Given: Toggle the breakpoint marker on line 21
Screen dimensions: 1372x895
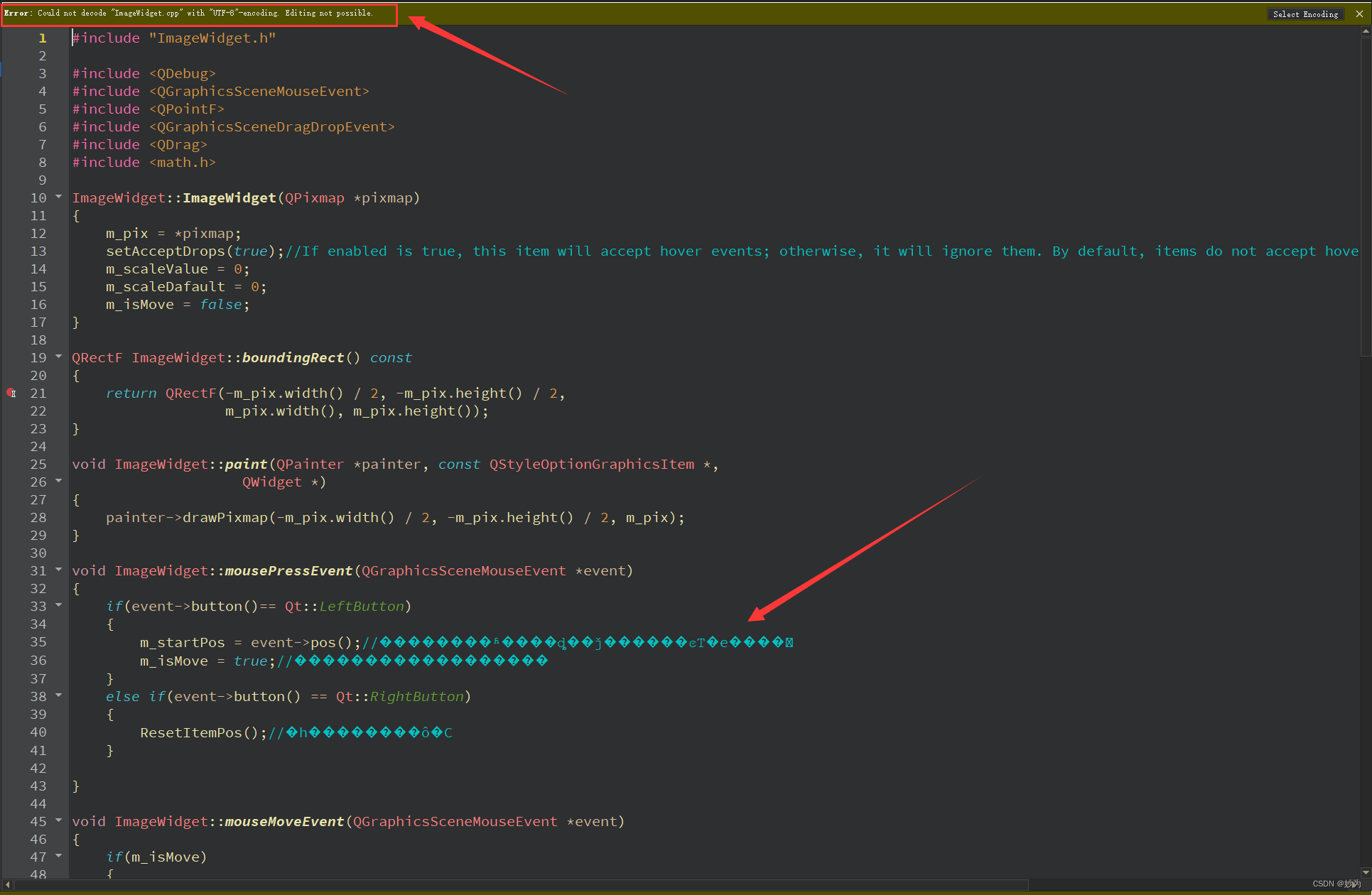Looking at the screenshot, I should (11, 393).
